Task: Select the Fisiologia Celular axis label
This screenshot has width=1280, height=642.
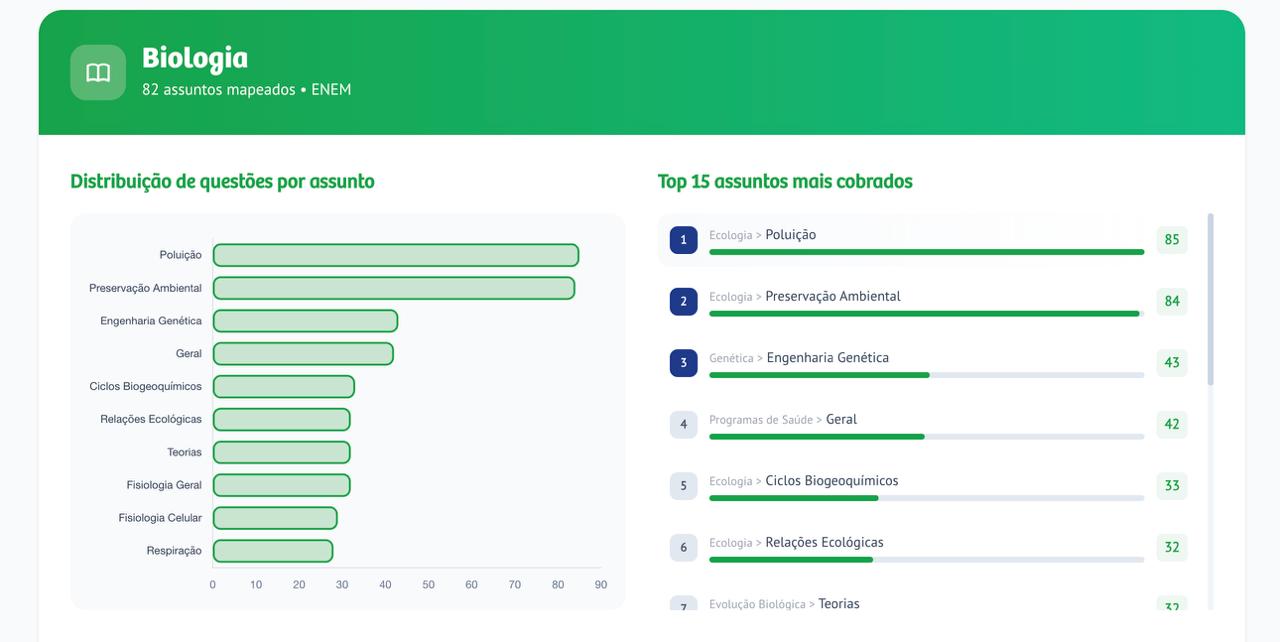Action: point(162,517)
